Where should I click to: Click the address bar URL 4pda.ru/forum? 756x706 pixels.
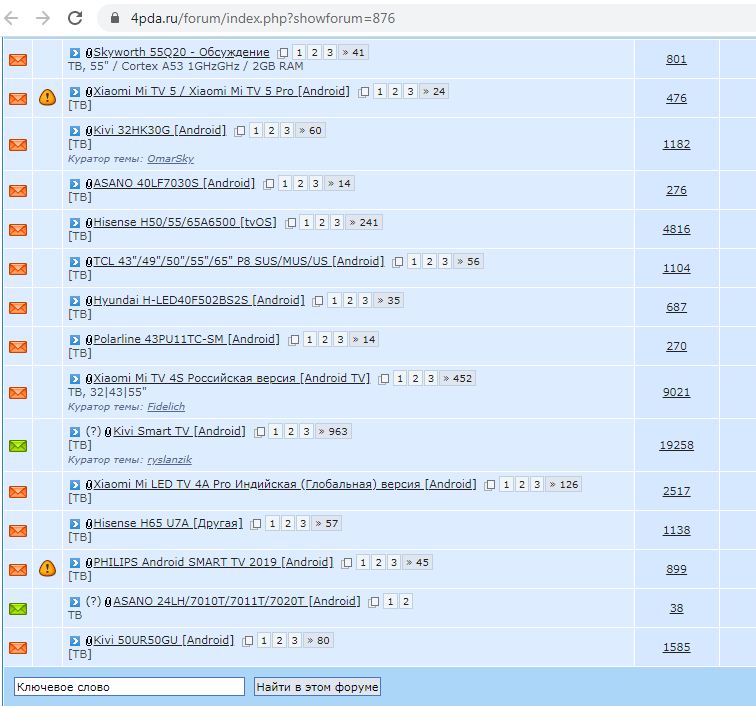tap(263, 18)
